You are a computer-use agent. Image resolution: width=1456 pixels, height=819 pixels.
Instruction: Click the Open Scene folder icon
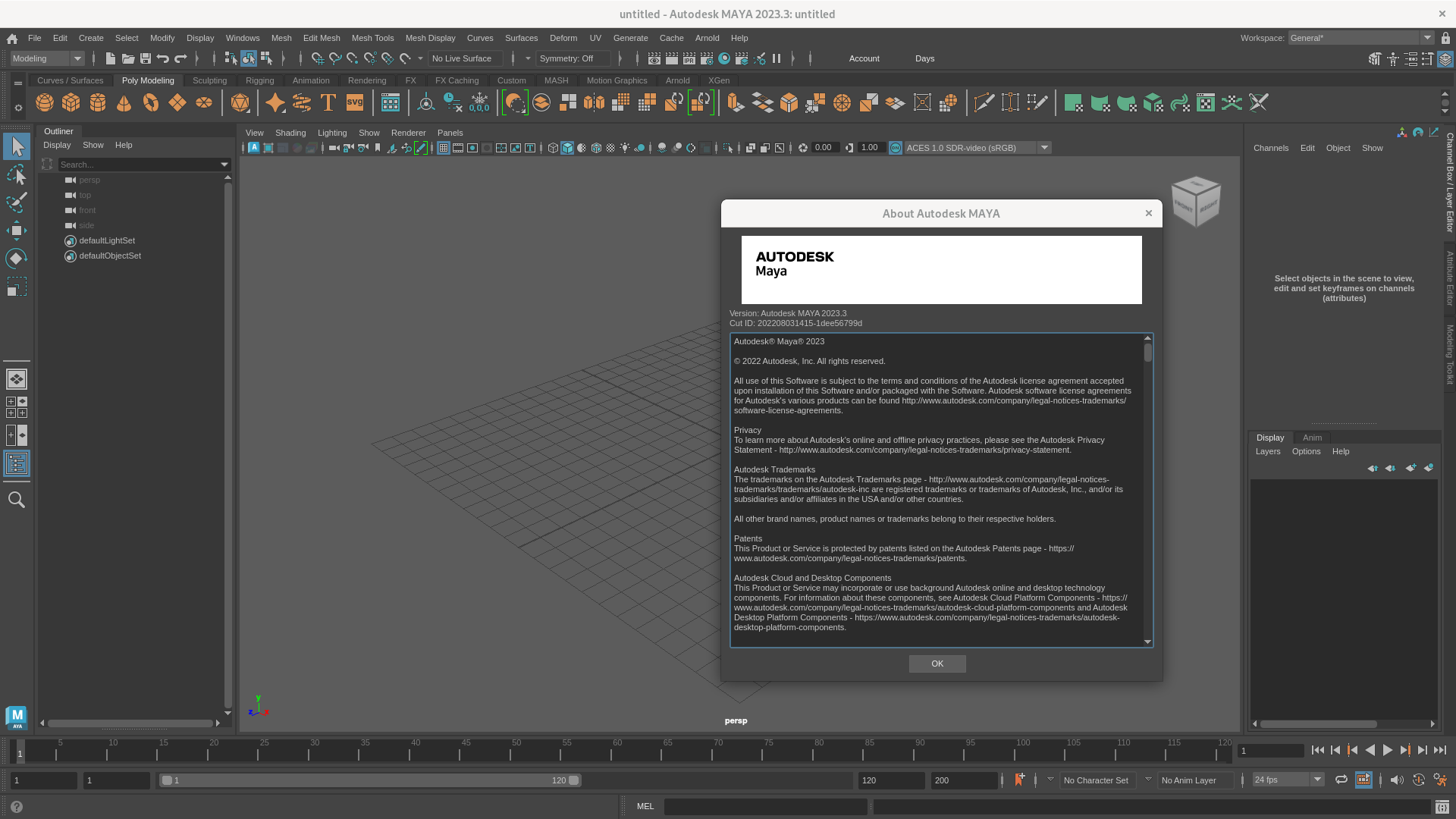pos(128,58)
